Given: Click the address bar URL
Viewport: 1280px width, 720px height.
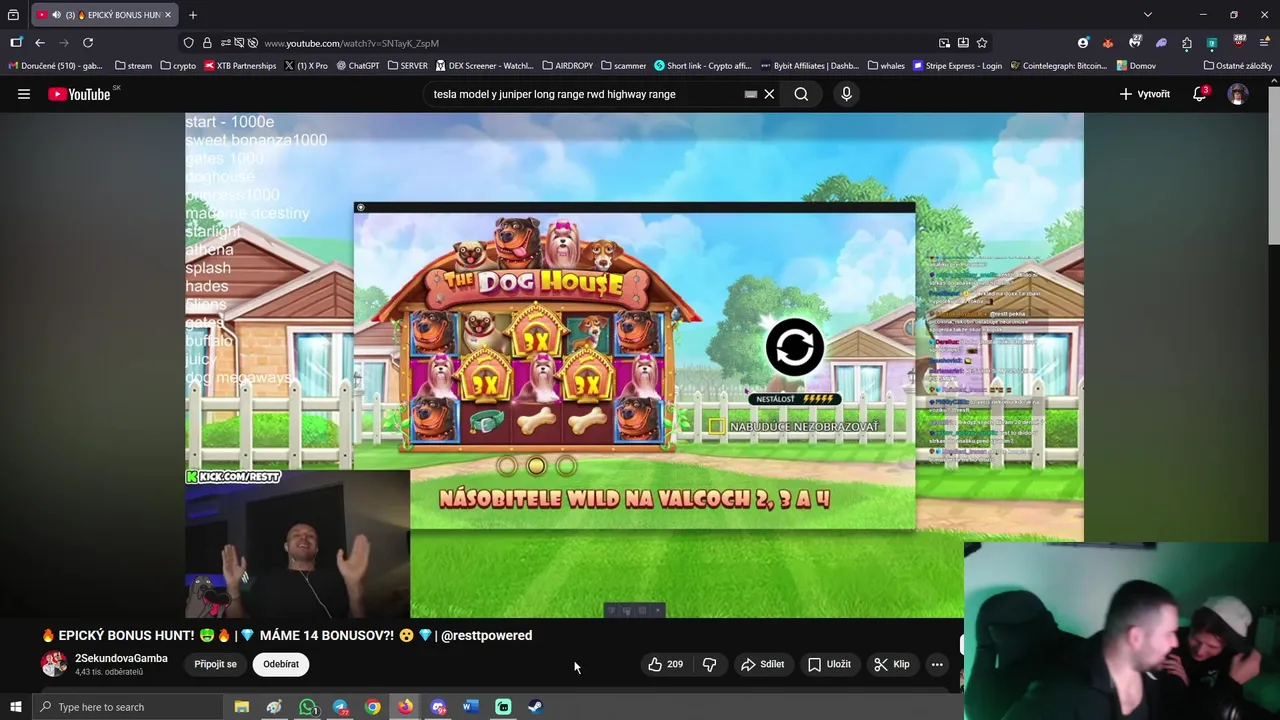Looking at the screenshot, I should point(351,43).
